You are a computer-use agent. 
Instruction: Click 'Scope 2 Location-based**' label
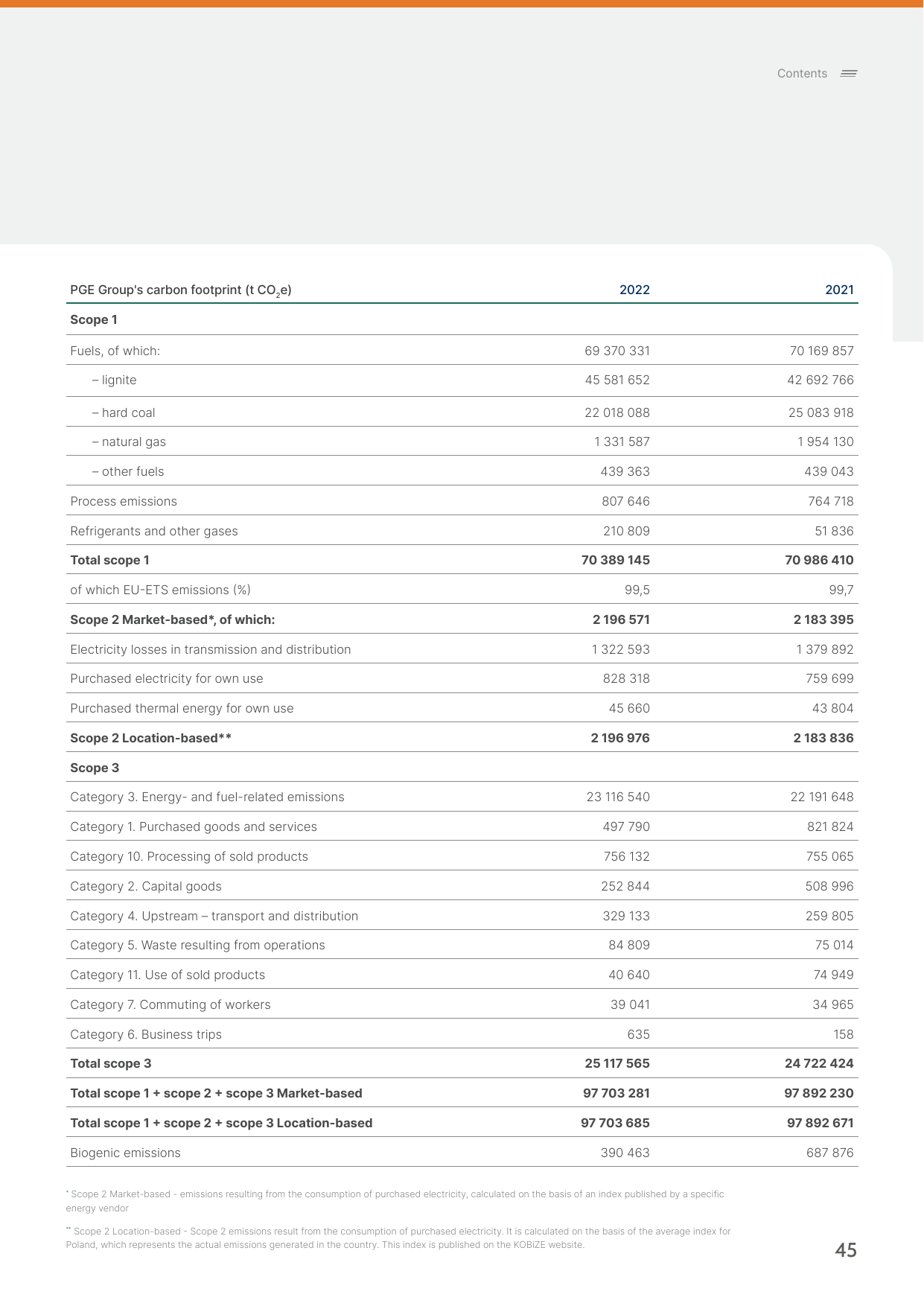[x=151, y=738]
